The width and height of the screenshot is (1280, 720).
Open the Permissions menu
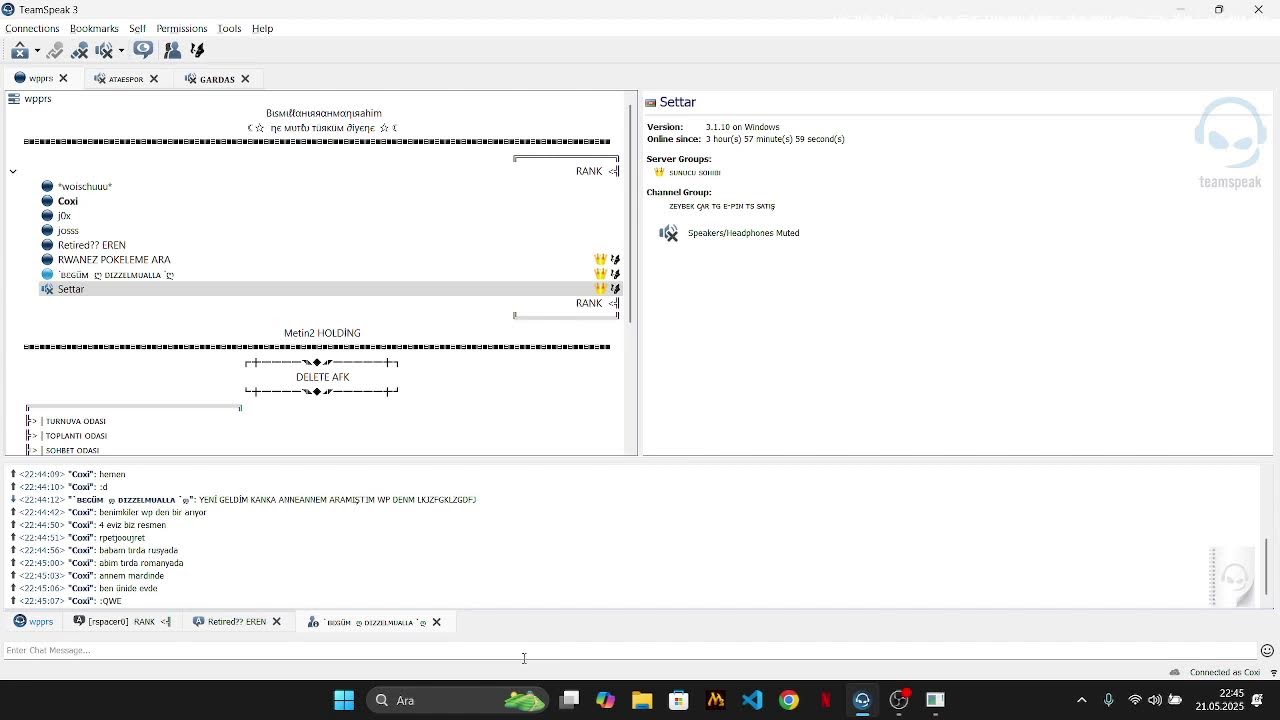(181, 29)
